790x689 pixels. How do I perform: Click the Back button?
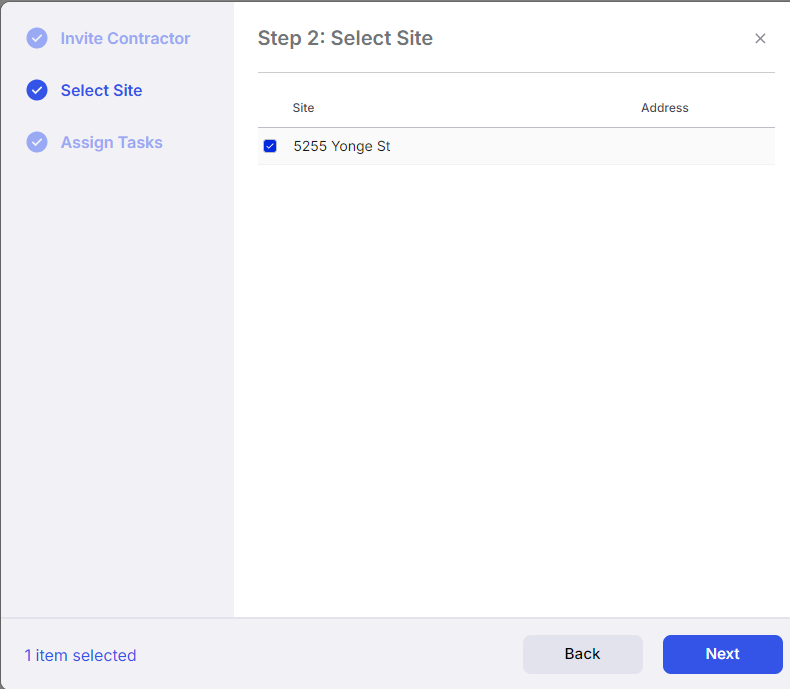point(582,654)
